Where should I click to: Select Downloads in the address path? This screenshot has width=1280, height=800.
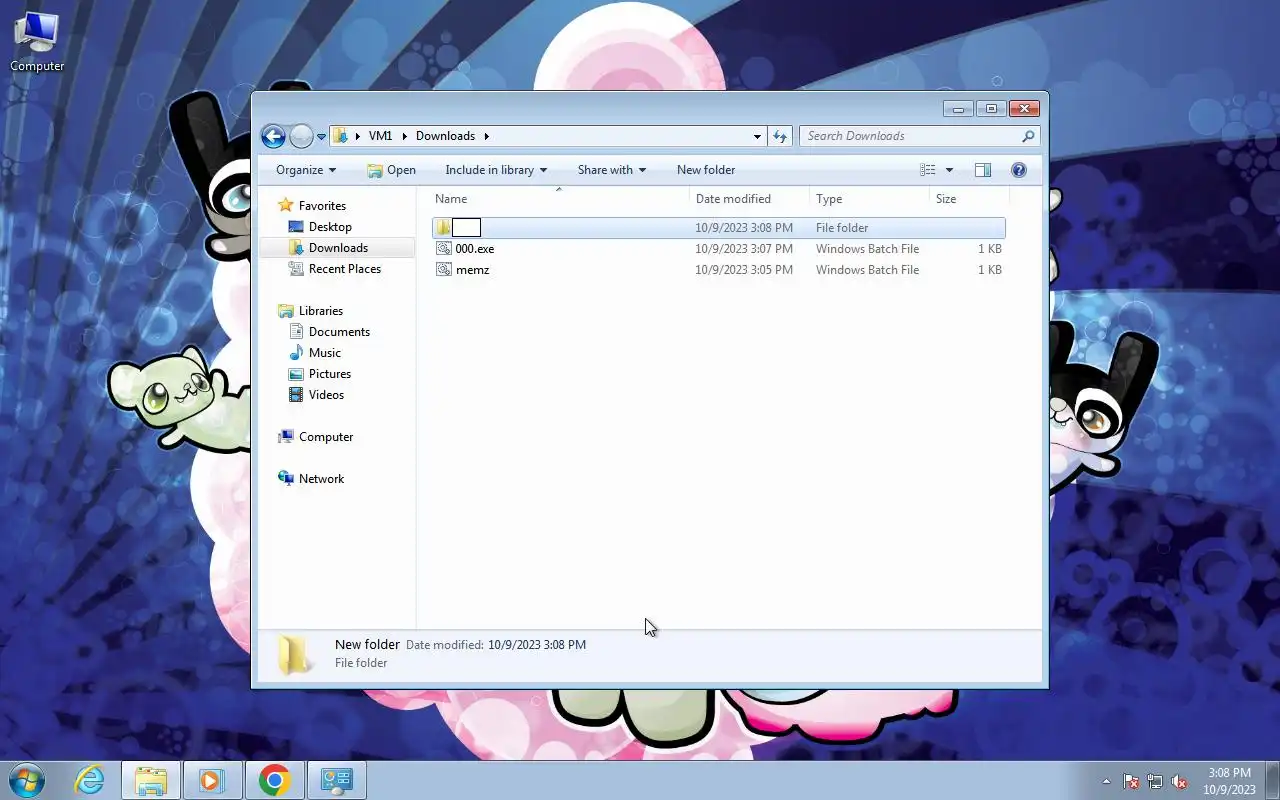click(x=445, y=136)
